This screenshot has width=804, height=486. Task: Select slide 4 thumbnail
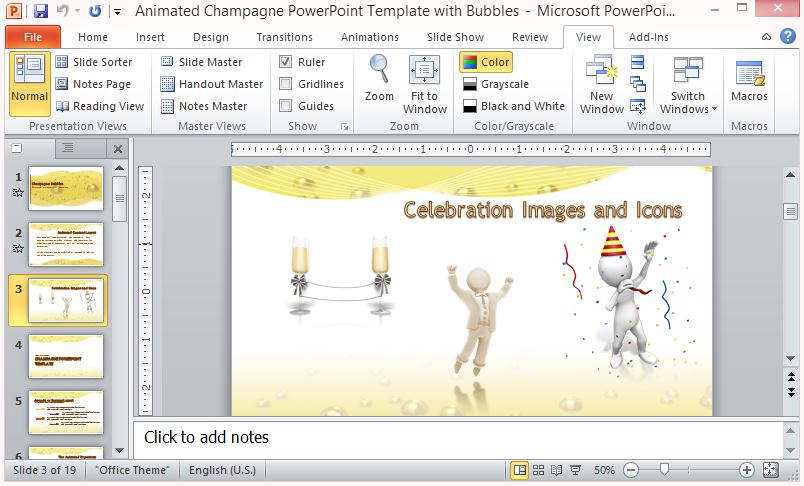click(x=66, y=356)
